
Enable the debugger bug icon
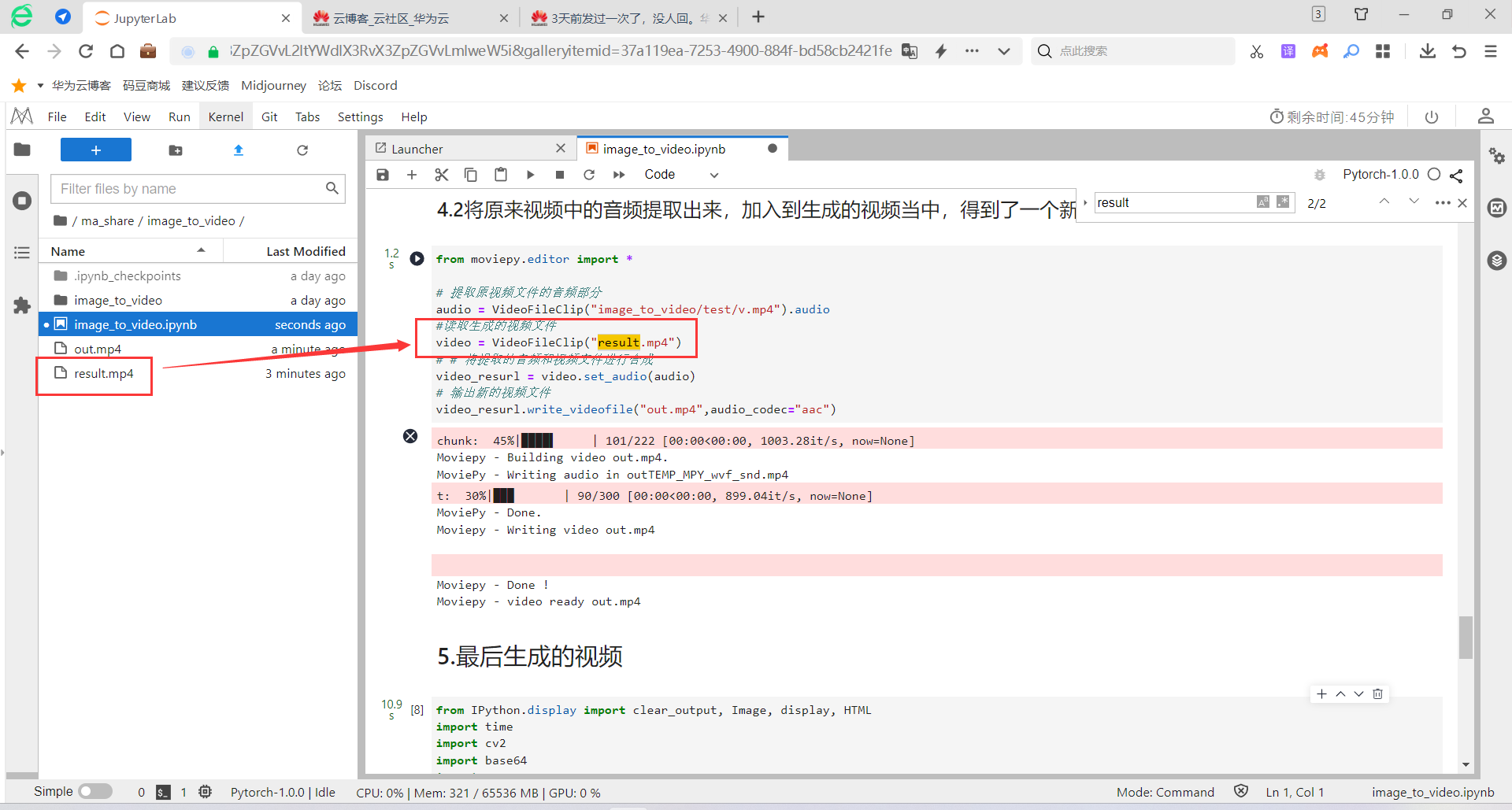[1320, 175]
